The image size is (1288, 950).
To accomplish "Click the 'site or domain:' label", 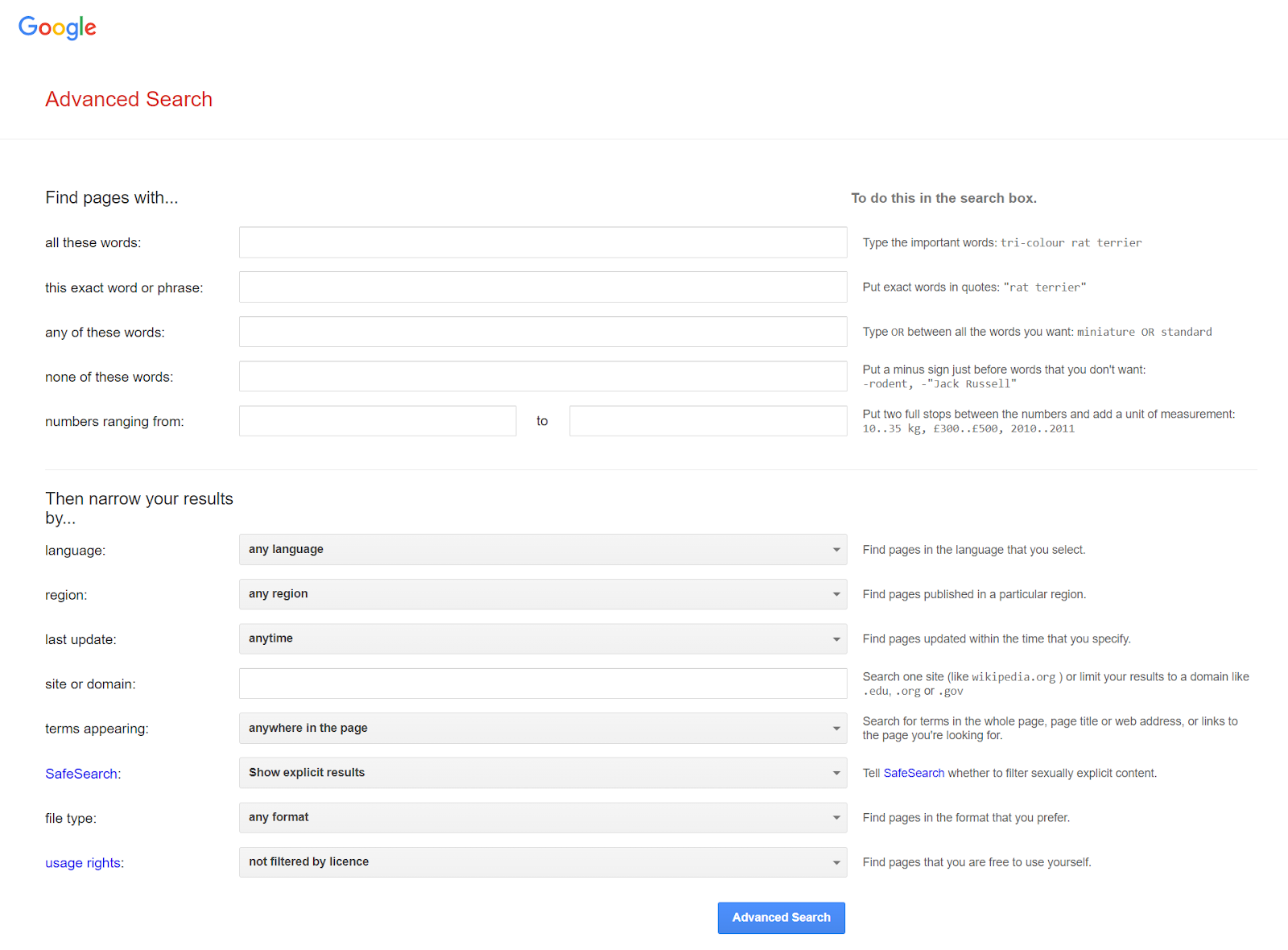I will pos(90,684).
